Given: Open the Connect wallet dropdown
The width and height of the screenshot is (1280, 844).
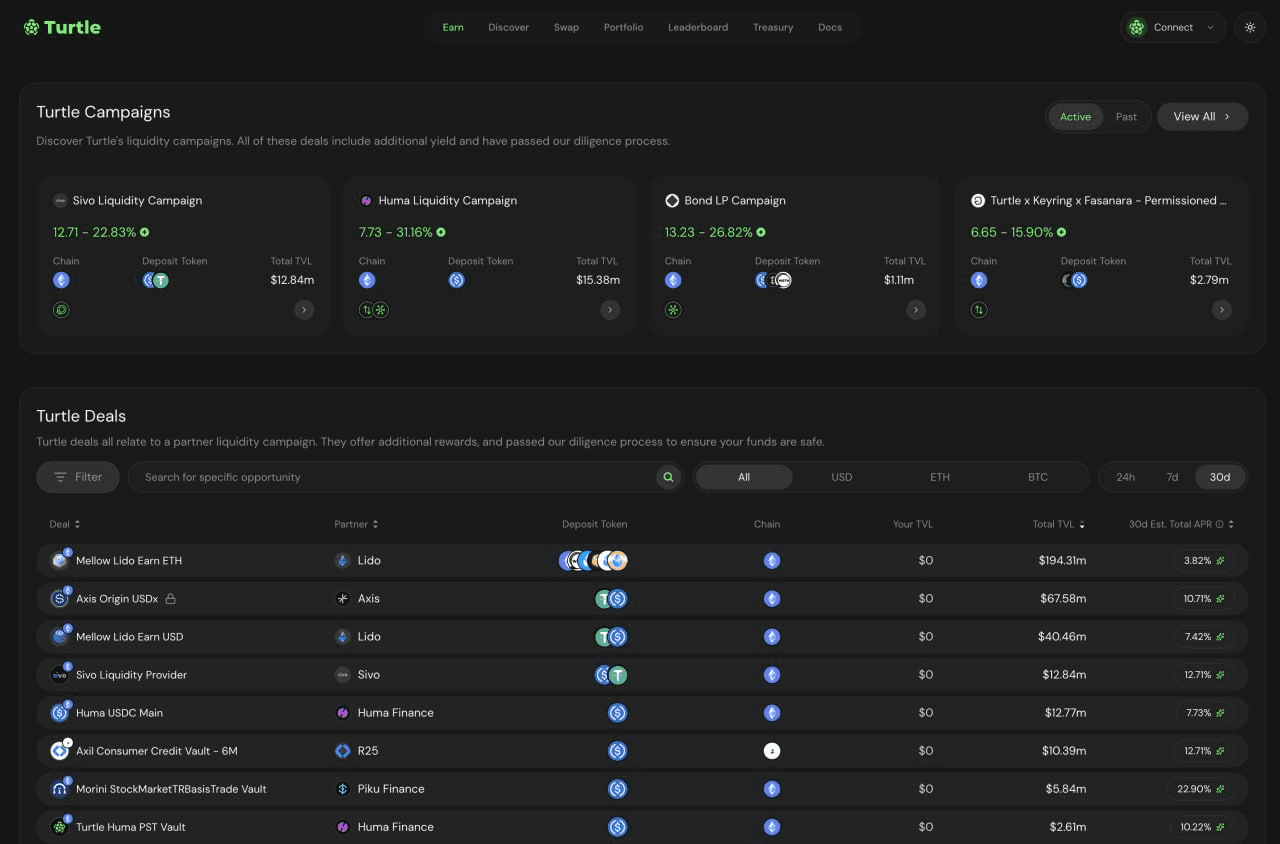Looking at the screenshot, I should pos(1173,28).
